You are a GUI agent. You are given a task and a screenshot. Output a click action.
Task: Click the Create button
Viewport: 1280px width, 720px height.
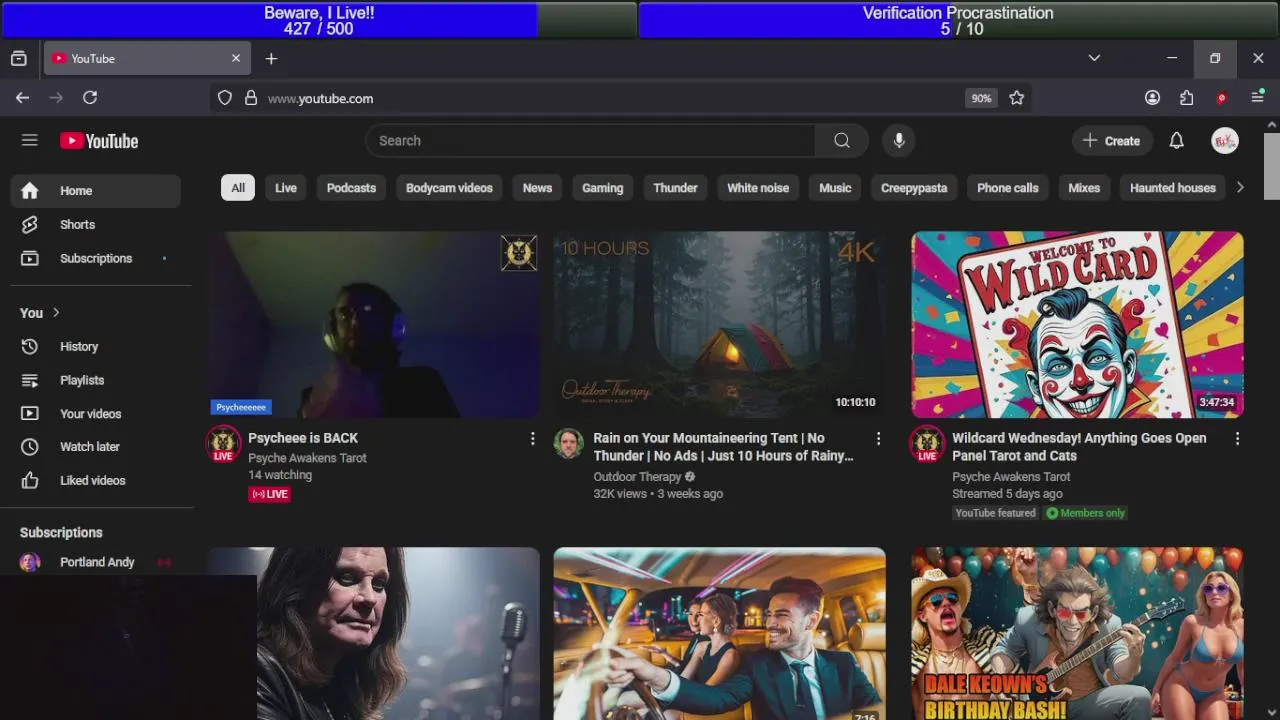1112,141
